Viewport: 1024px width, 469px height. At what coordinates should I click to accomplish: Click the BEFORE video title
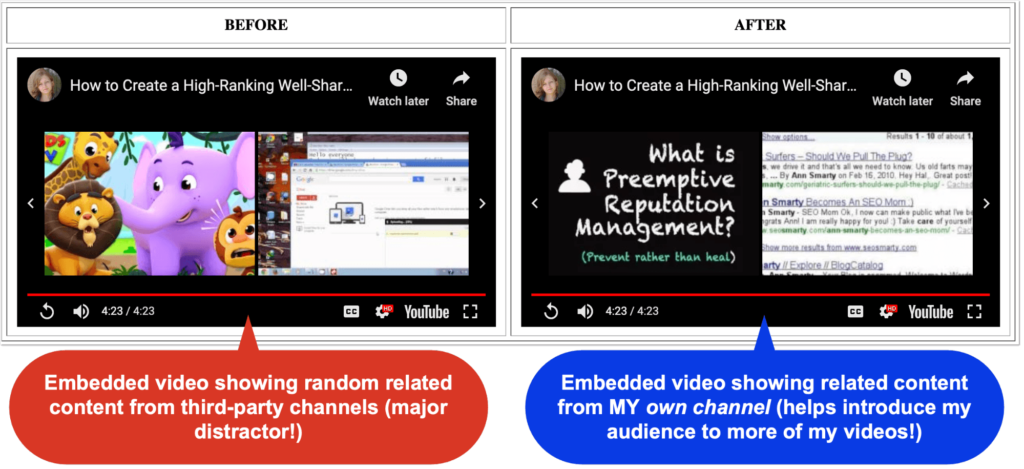pyautogui.click(x=211, y=85)
